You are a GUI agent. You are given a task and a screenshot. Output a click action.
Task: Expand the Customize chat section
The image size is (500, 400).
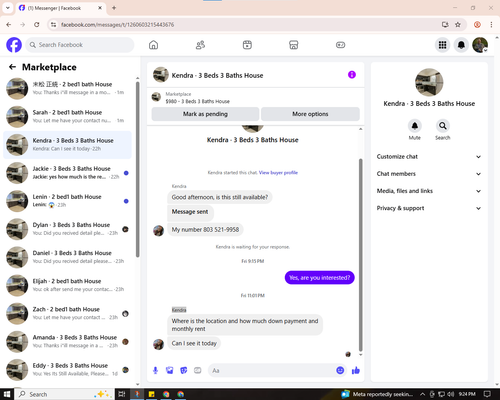tap(429, 157)
